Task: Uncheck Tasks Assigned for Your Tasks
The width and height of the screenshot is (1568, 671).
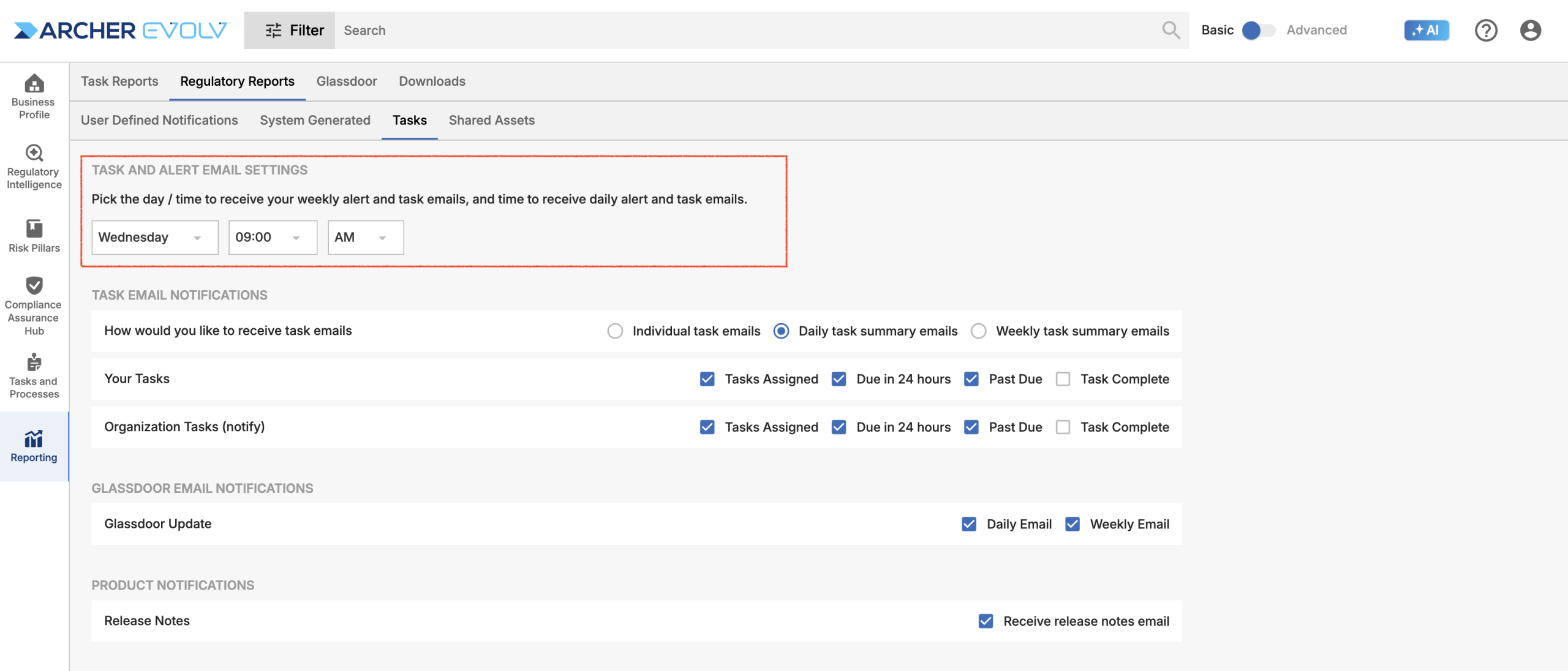Action: tap(707, 379)
